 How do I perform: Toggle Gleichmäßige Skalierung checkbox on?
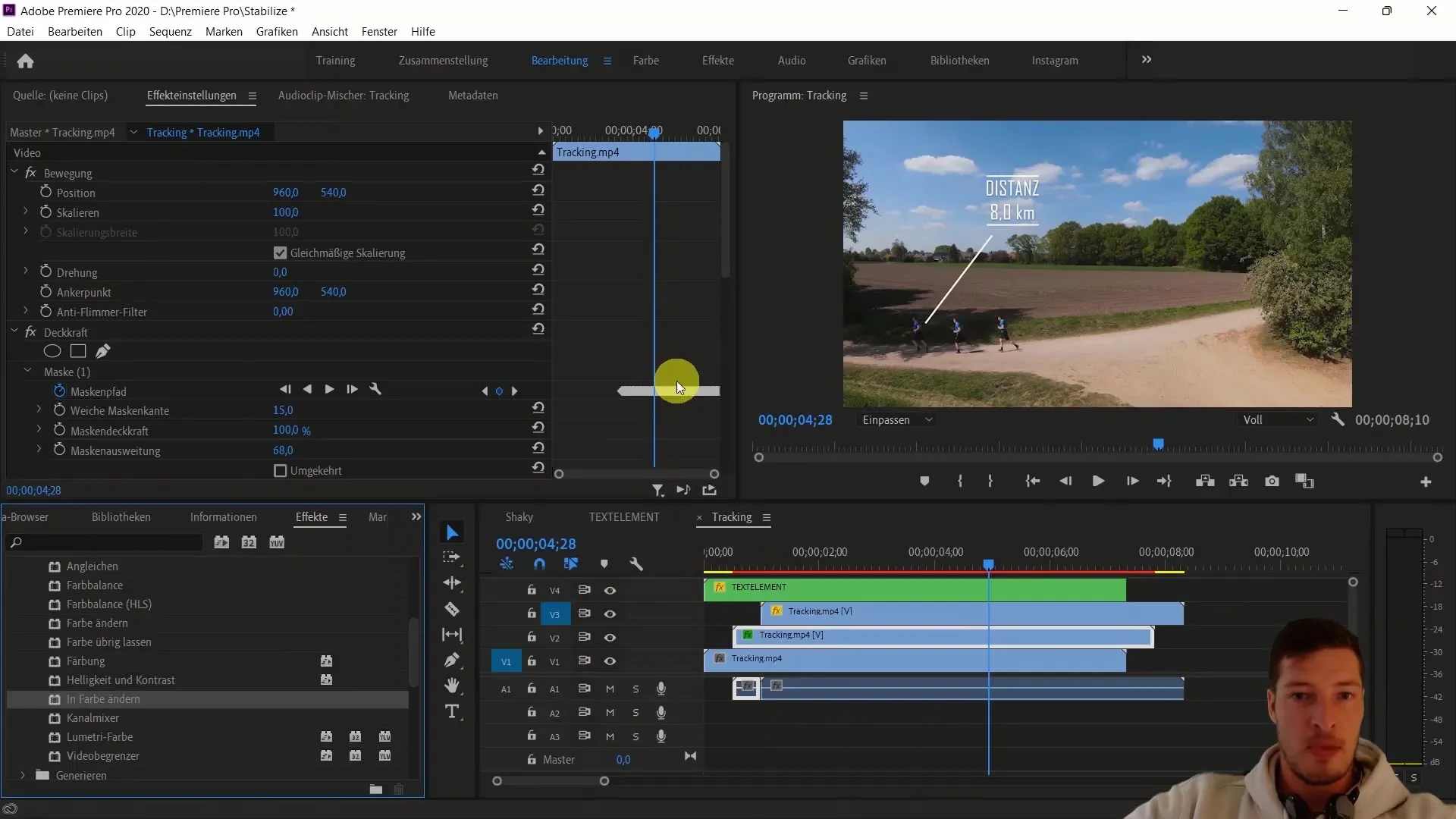280,253
